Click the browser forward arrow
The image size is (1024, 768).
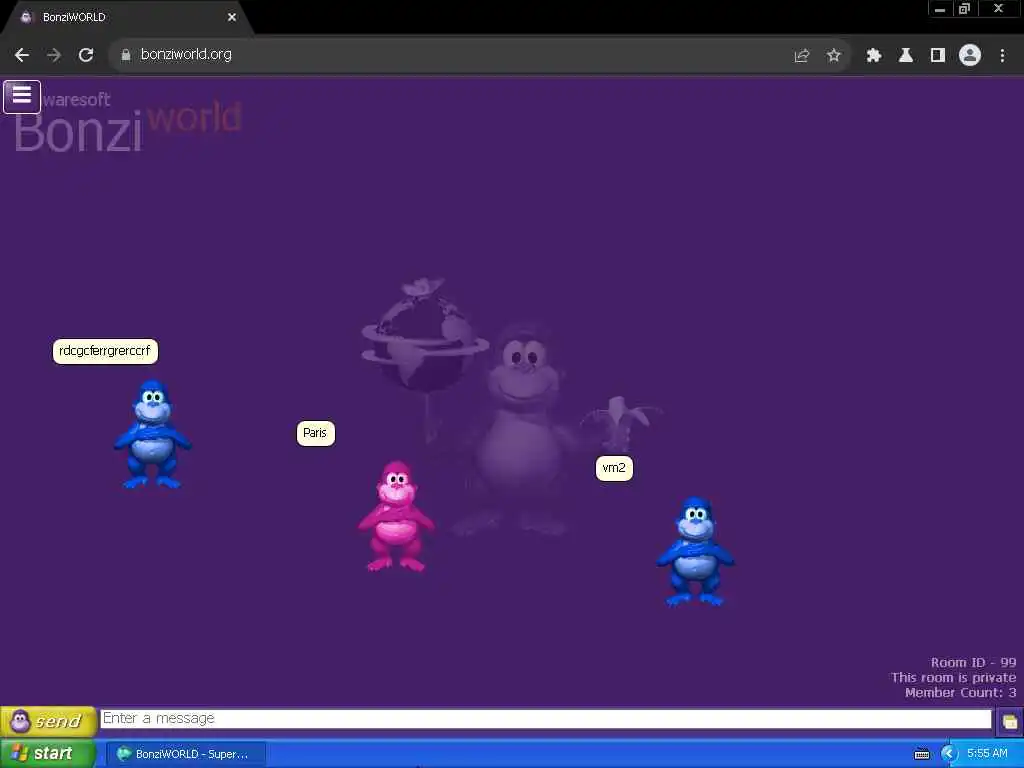tap(54, 56)
